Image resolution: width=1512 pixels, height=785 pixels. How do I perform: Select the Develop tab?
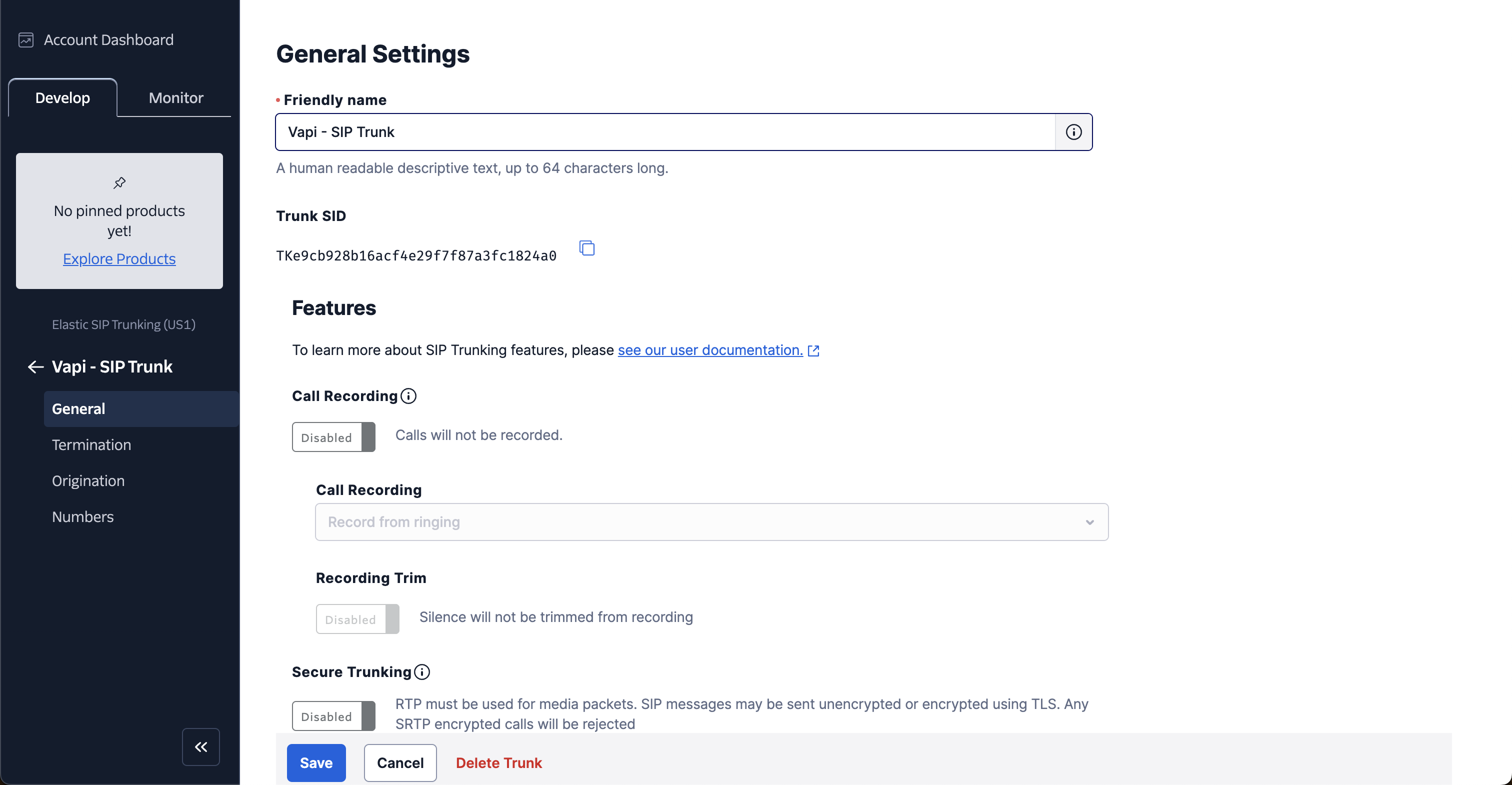(x=62, y=97)
